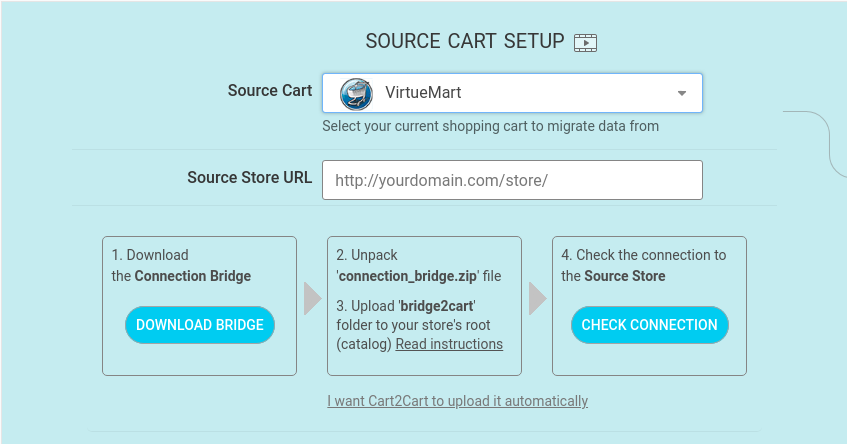The width and height of the screenshot is (847, 444).
Task: Click the Check Connection button
Action: tap(649, 325)
